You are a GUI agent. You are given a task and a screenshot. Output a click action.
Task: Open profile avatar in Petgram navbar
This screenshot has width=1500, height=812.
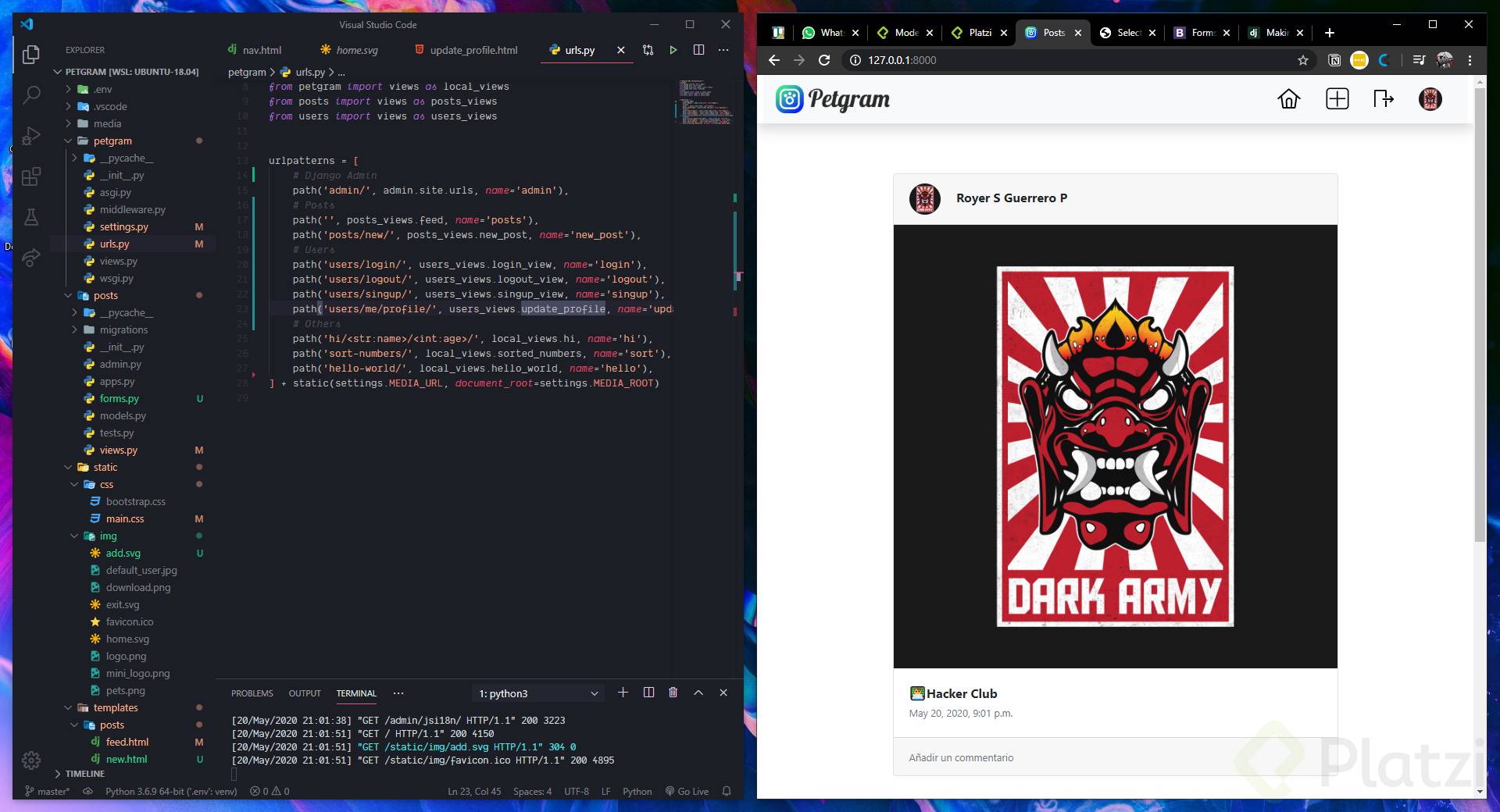(1430, 99)
